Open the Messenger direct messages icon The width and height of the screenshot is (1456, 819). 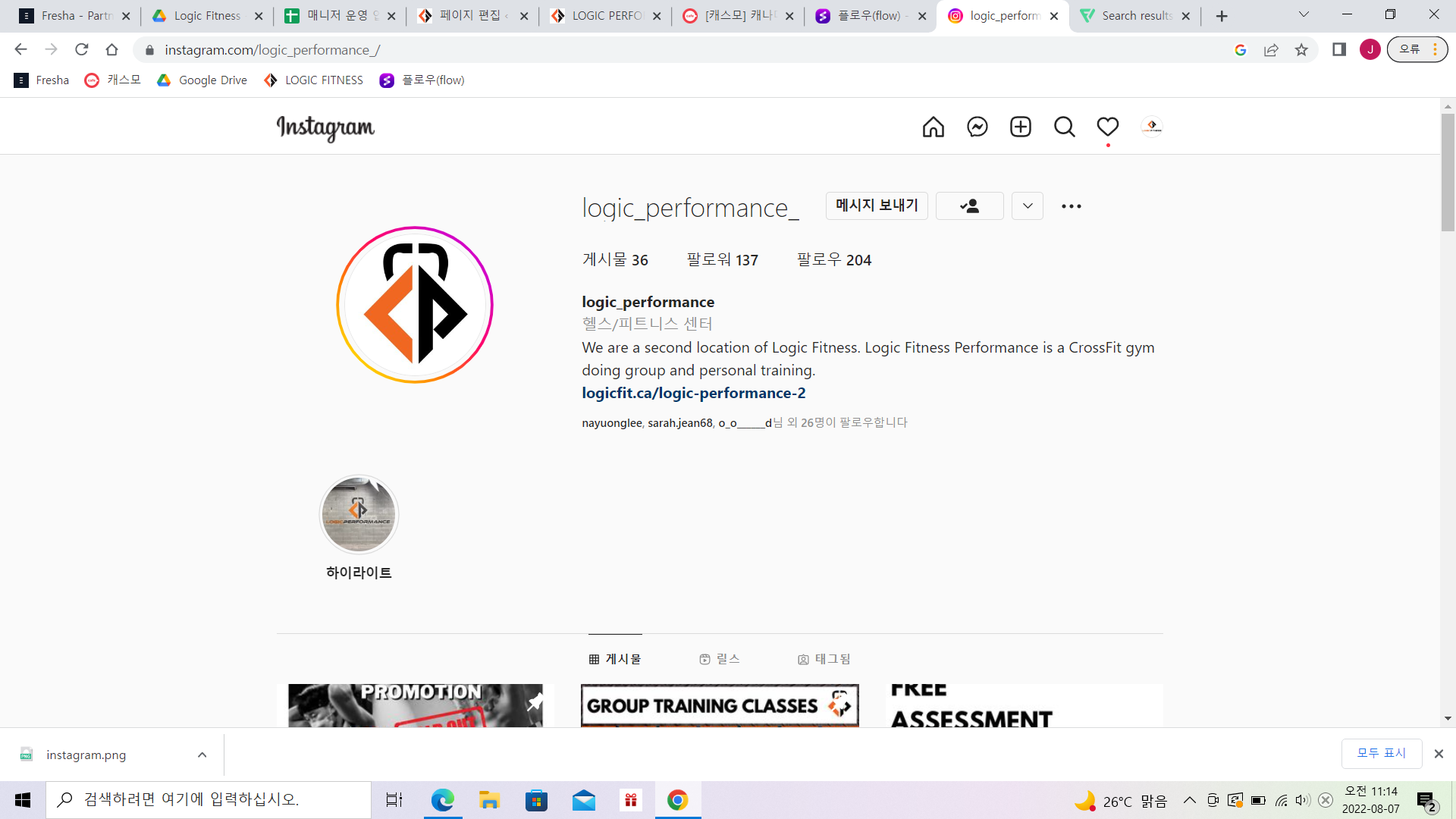(x=977, y=127)
